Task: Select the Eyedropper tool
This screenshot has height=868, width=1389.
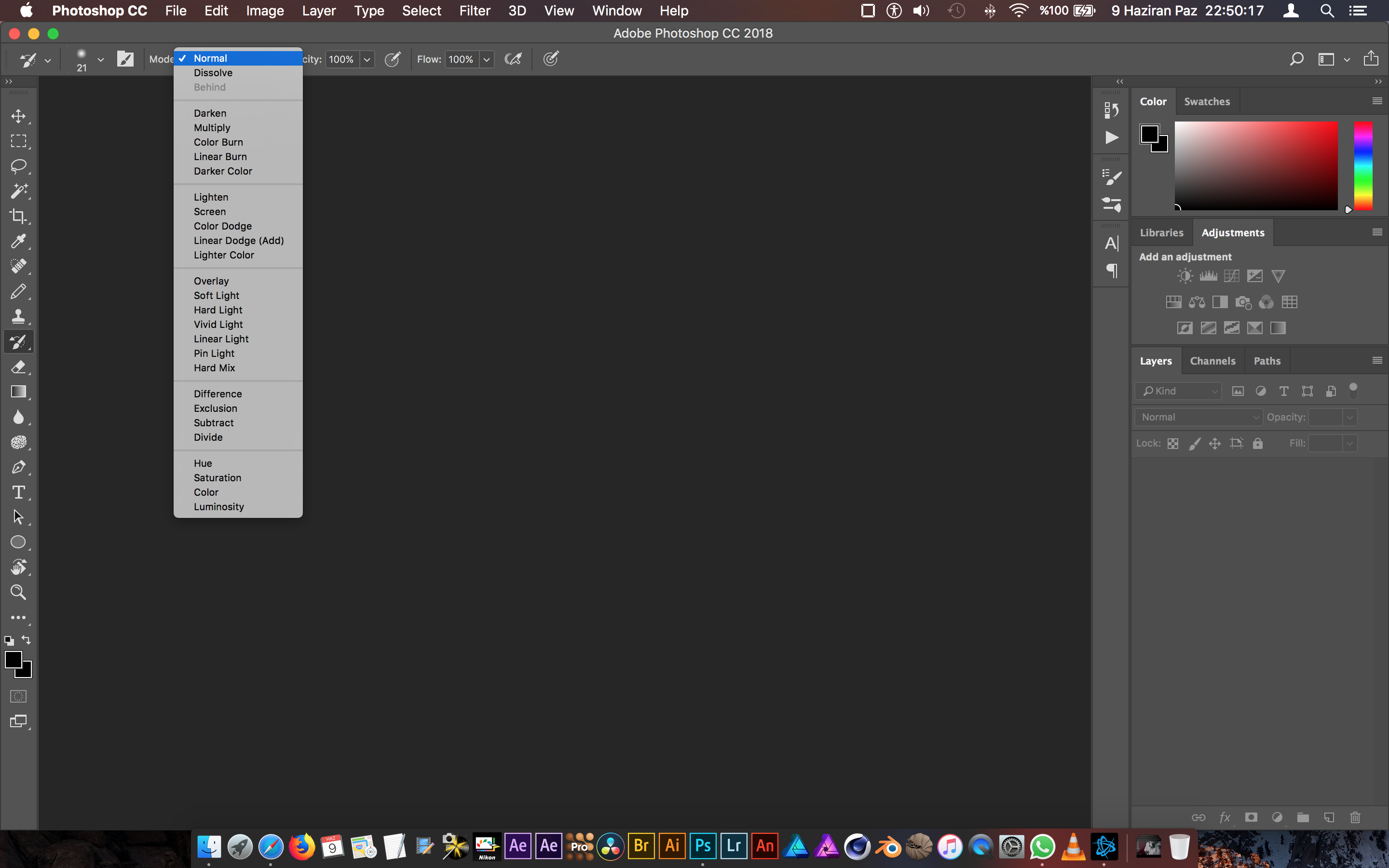Action: click(18, 241)
